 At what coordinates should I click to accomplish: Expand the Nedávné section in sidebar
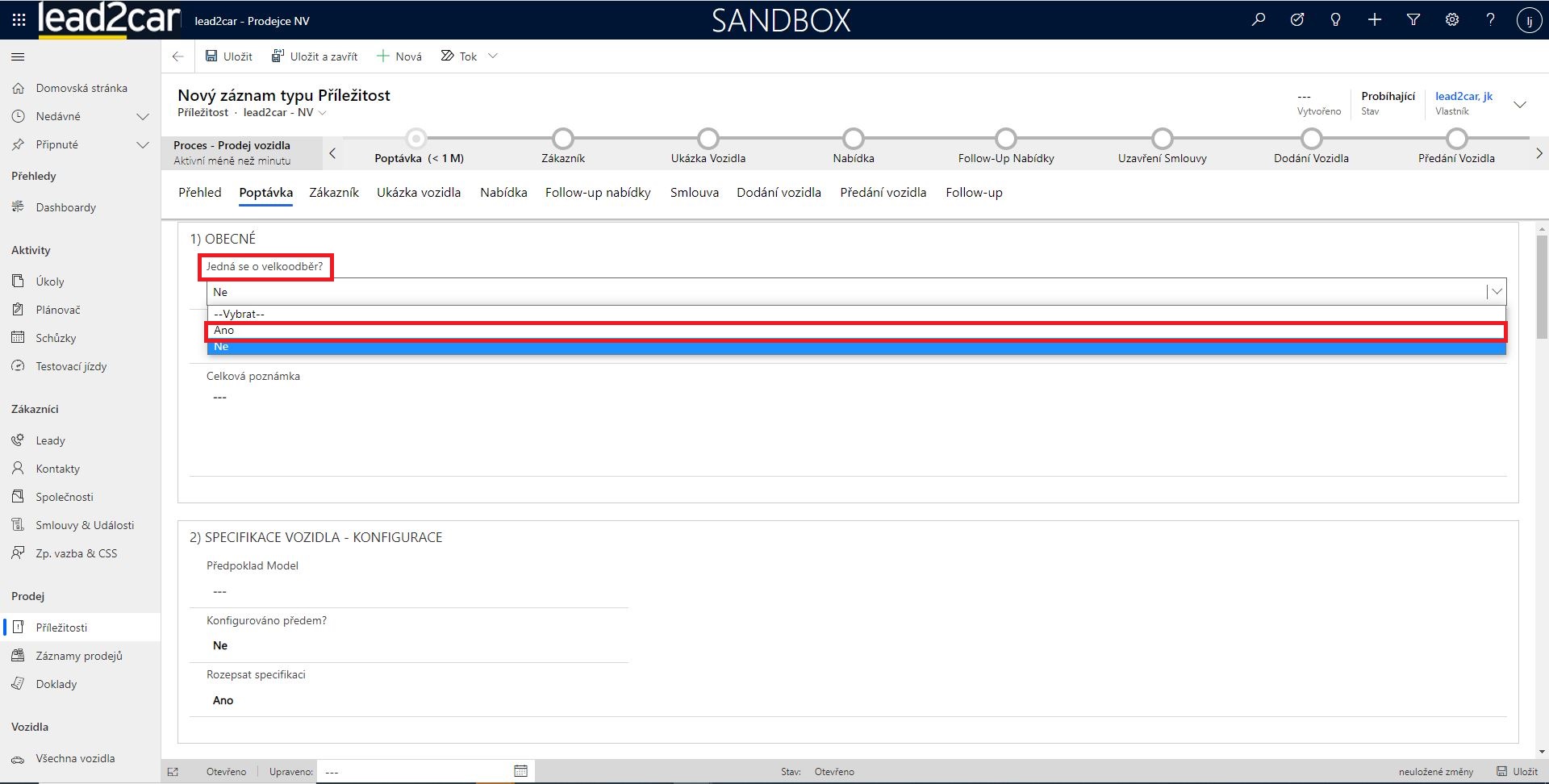[x=143, y=116]
